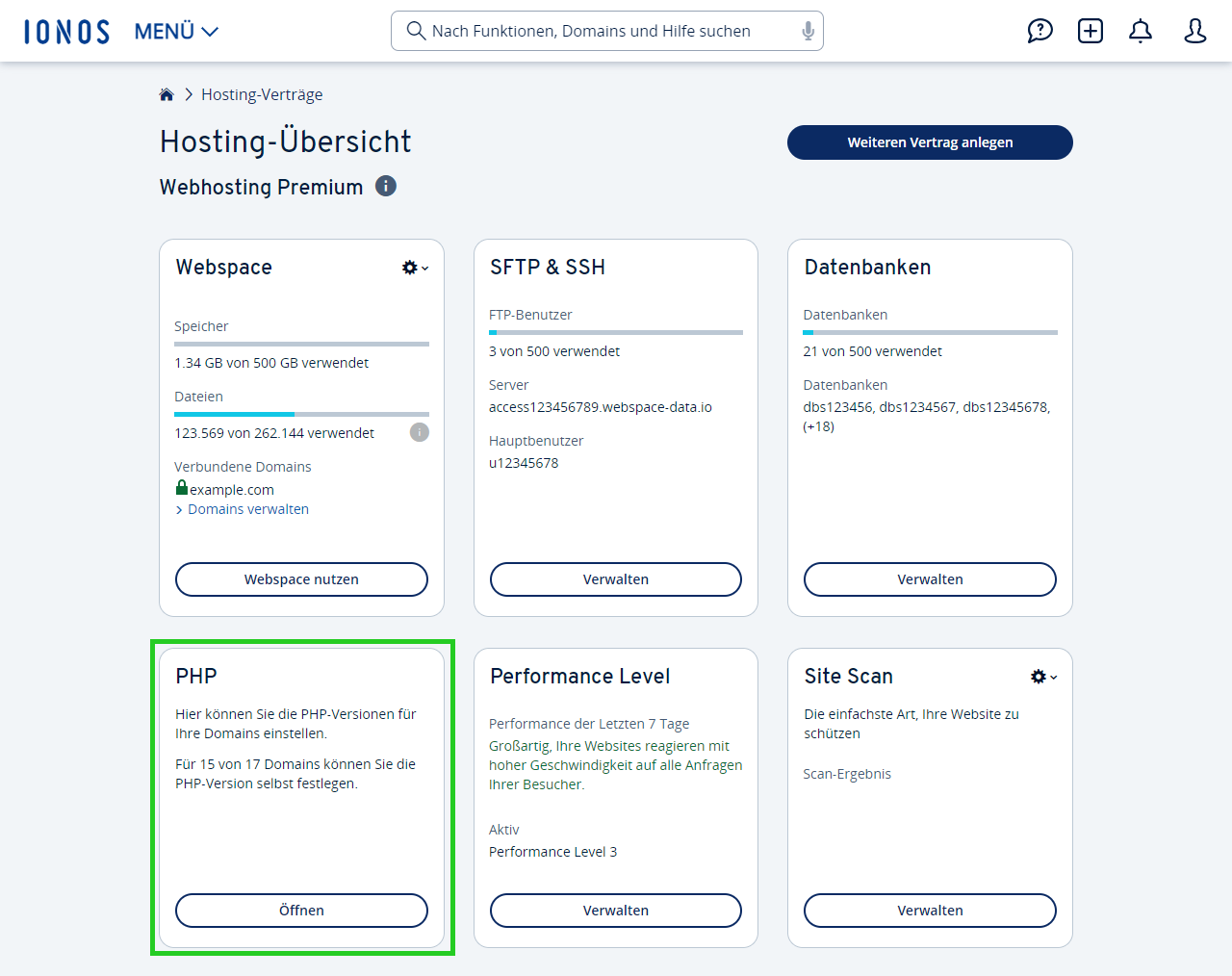Click the info icon beside Dateien usage
This screenshot has width=1232, height=976.
pyautogui.click(x=420, y=432)
